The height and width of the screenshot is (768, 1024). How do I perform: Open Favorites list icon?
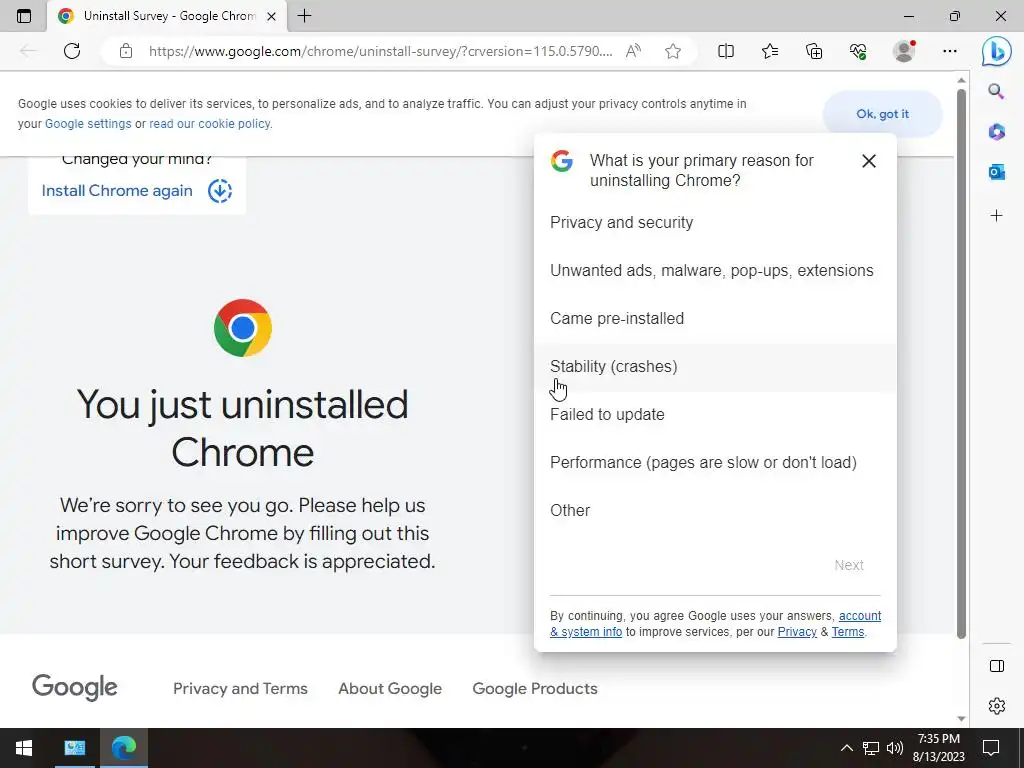tap(770, 51)
